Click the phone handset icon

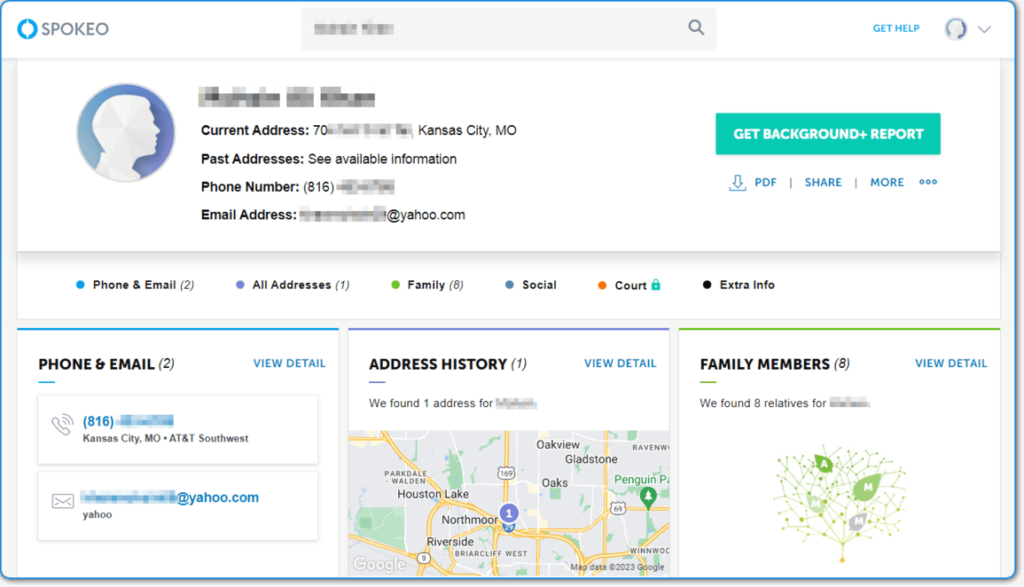coord(62,427)
